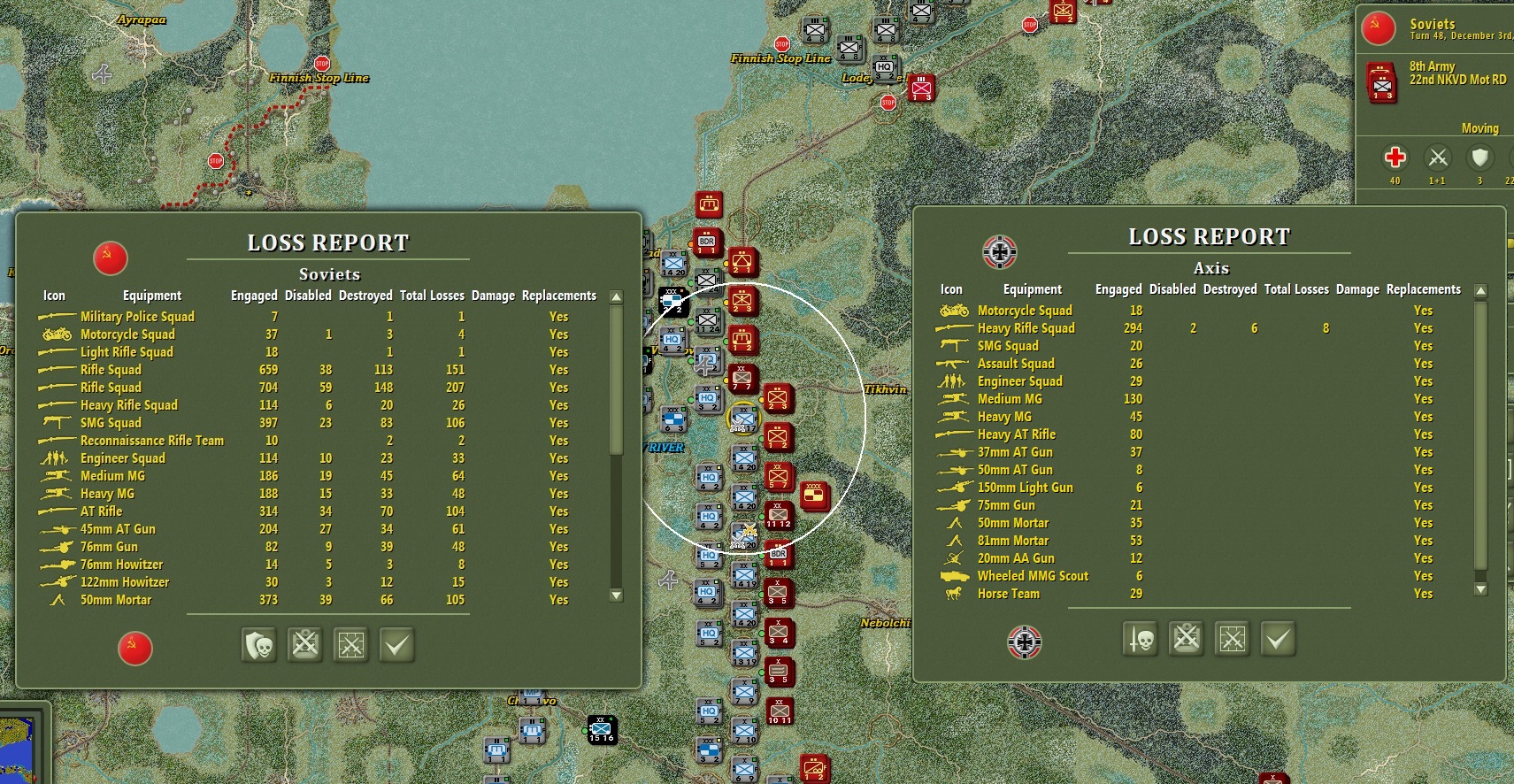Click Assault Squad in Axis report

click(1016, 364)
